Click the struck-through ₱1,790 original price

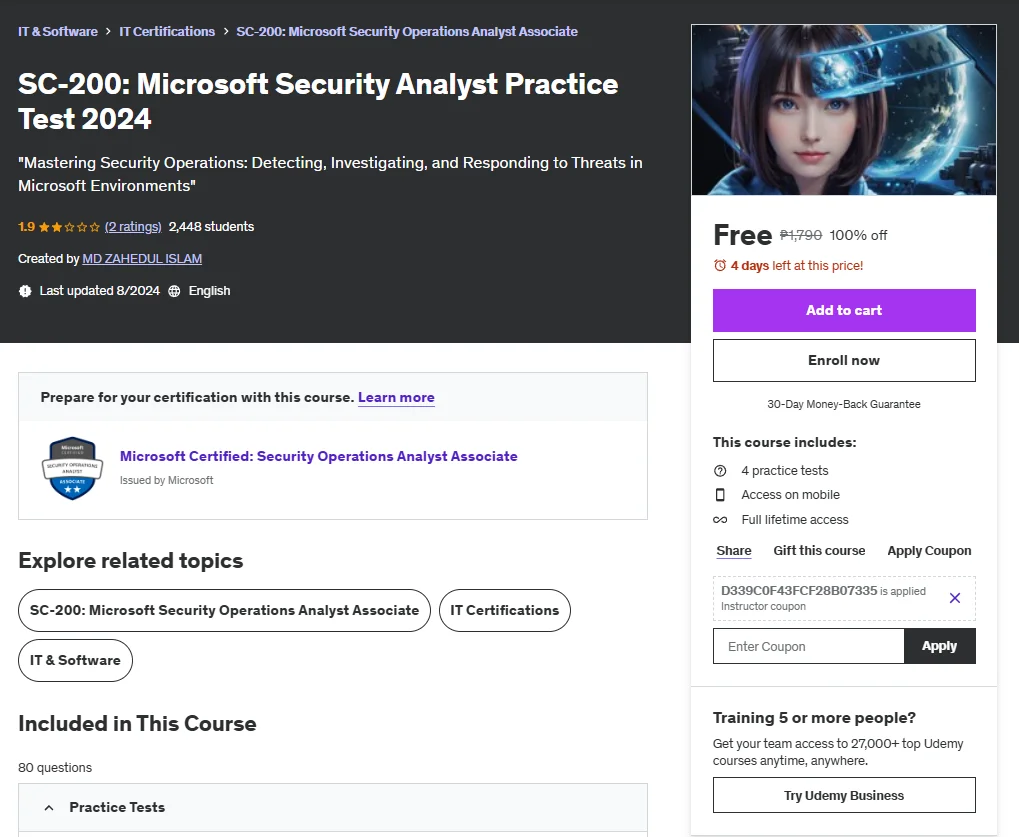point(801,235)
